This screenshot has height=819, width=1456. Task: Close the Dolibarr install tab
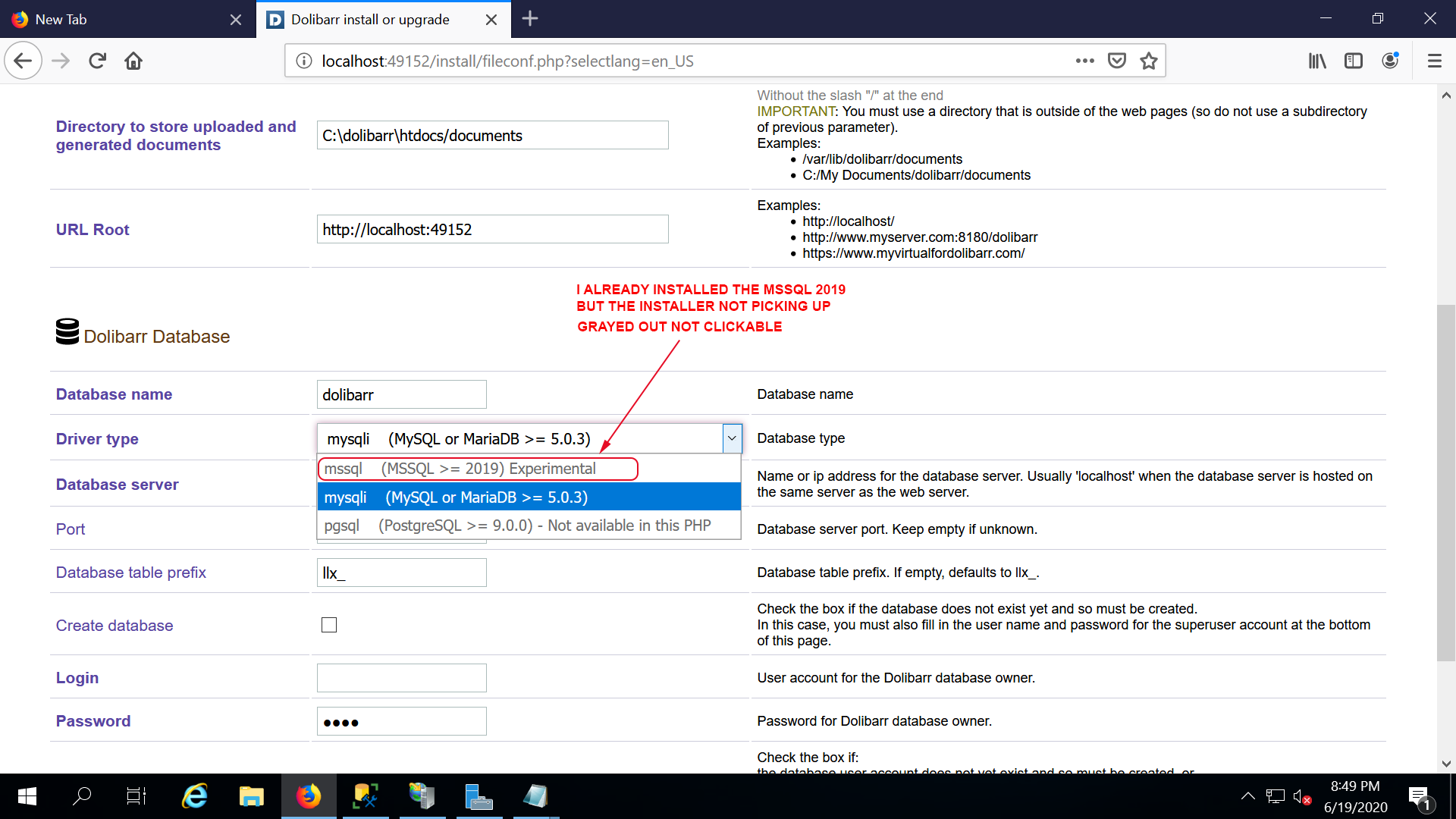click(x=491, y=20)
